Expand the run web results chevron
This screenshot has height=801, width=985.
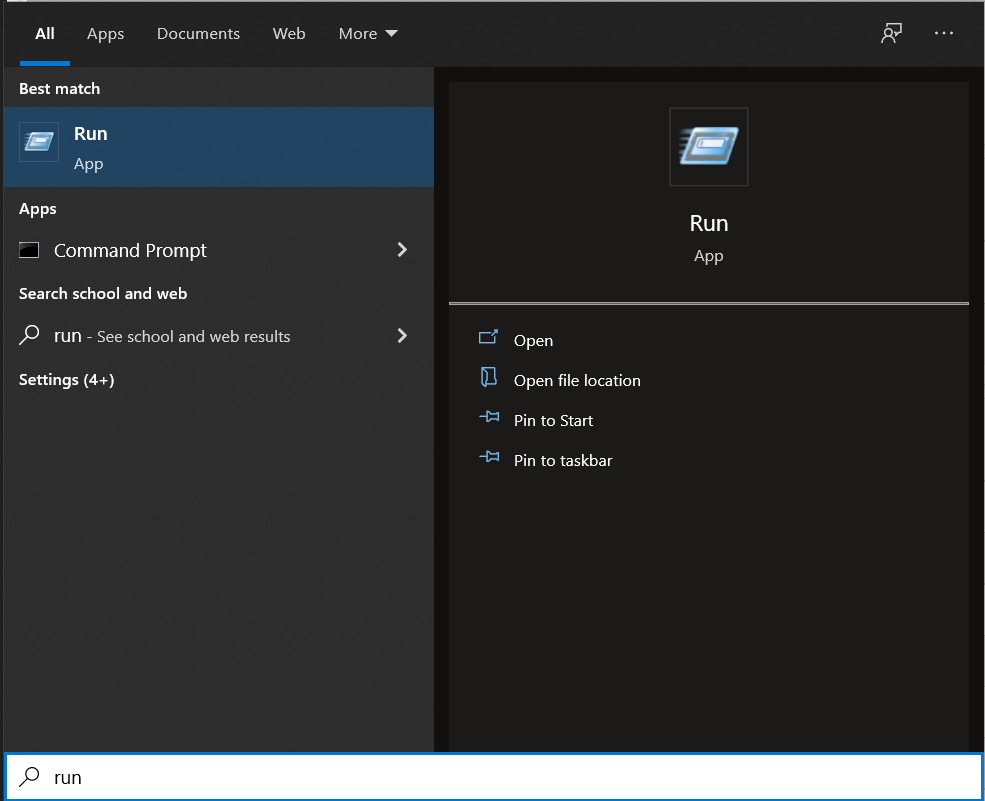[402, 336]
